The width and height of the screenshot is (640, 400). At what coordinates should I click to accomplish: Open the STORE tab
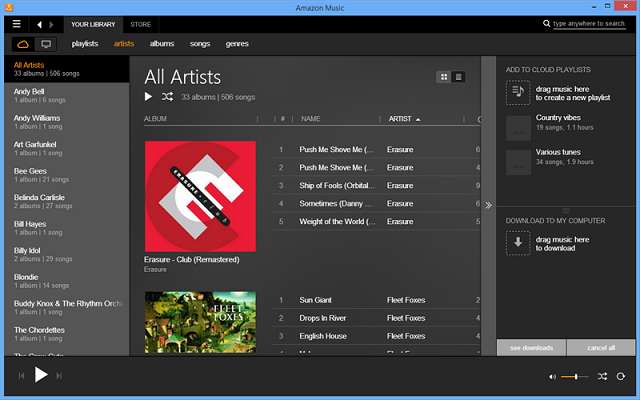[x=141, y=23]
